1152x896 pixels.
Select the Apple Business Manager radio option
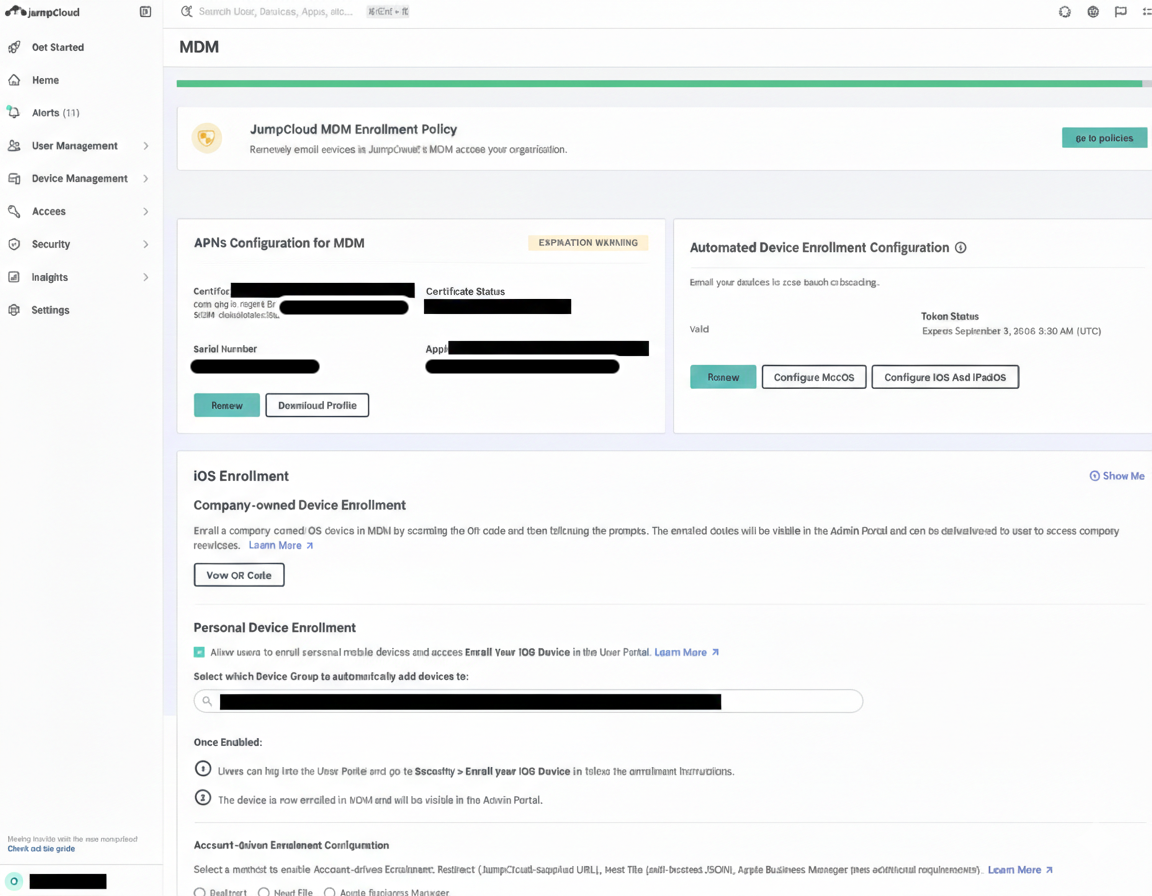[329, 891]
